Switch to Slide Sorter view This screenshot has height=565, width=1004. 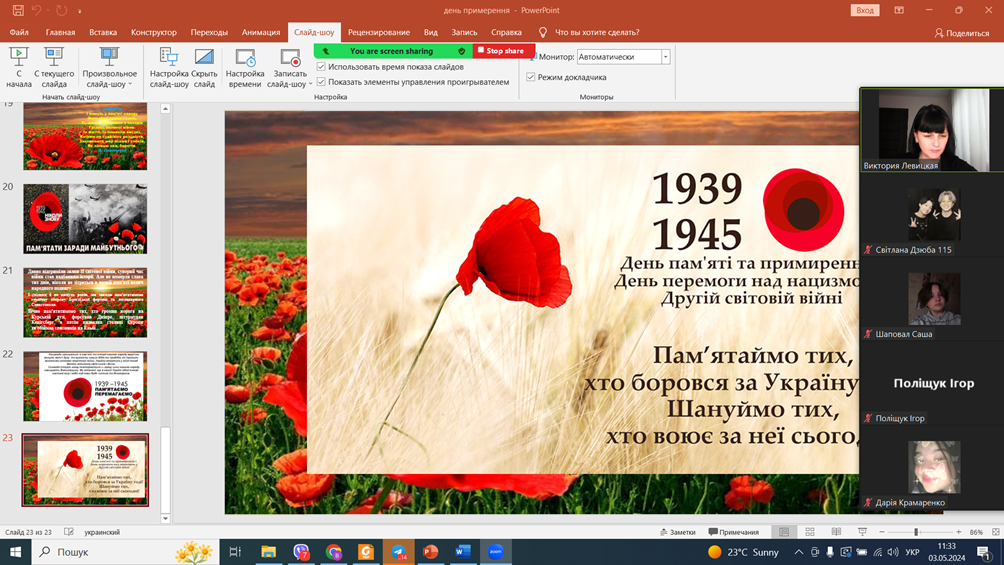(x=810, y=532)
